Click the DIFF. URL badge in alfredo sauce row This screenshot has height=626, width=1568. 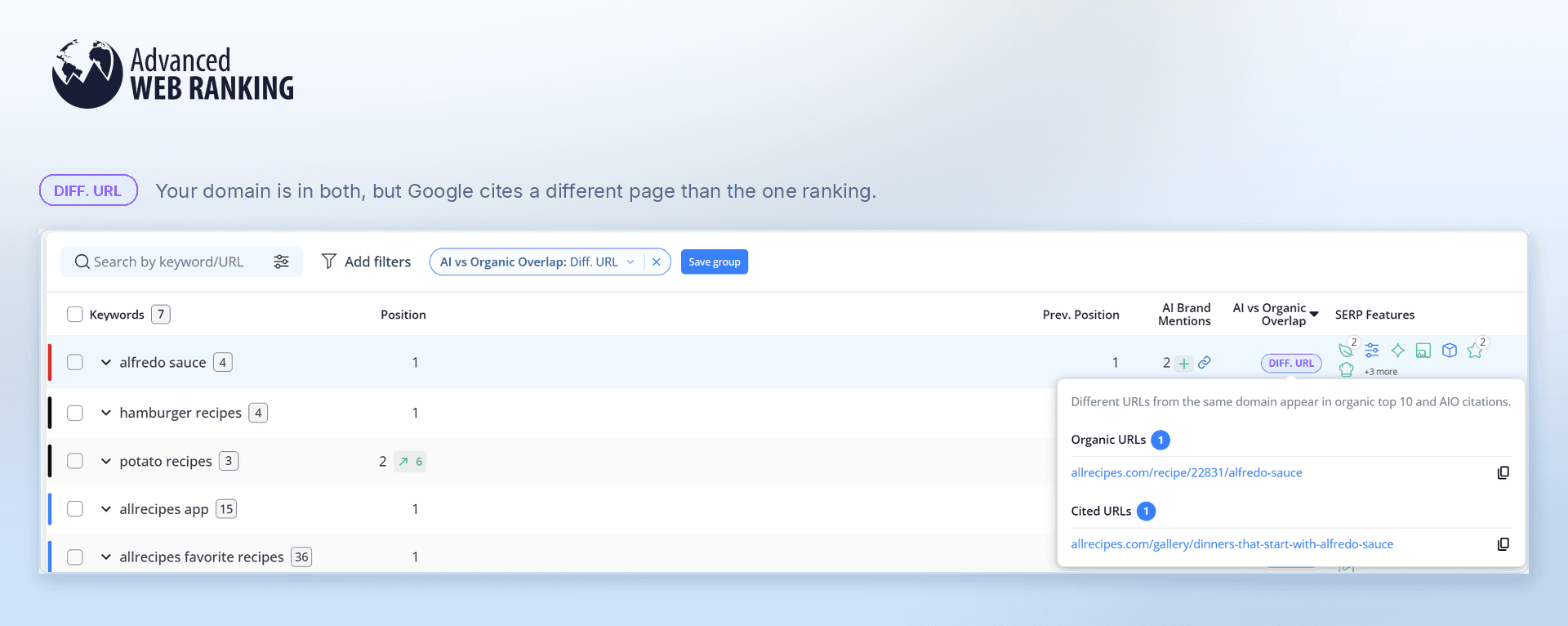1291,364
